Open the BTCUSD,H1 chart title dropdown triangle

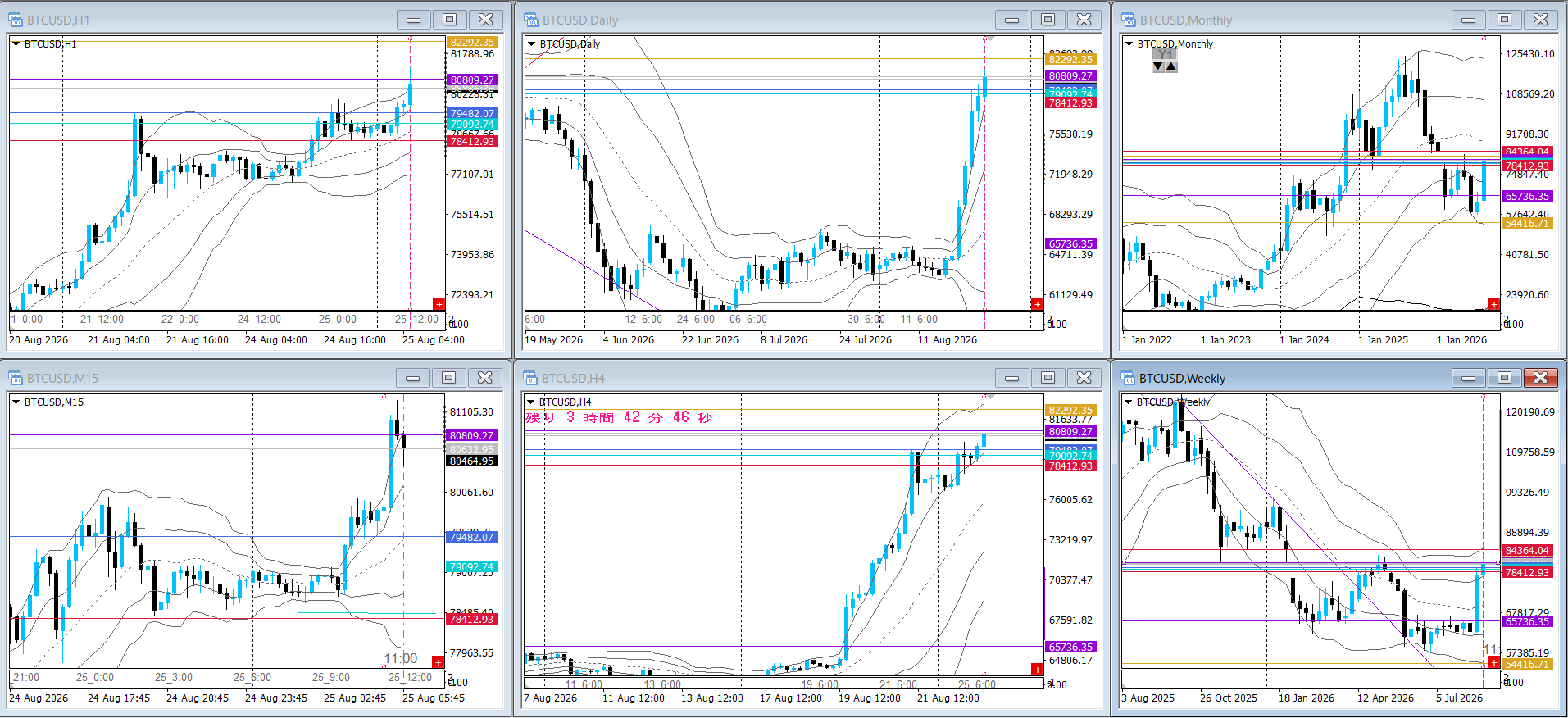(16, 44)
